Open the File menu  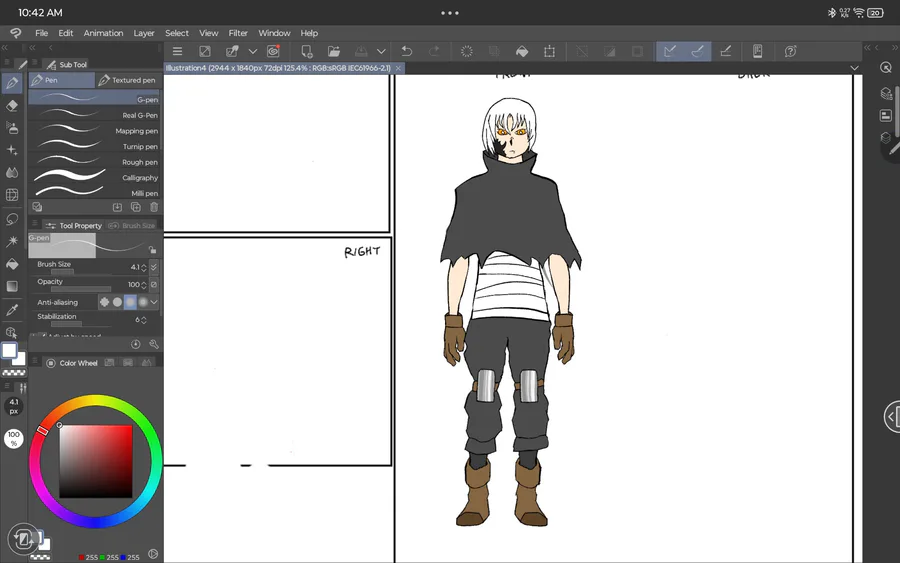point(41,33)
